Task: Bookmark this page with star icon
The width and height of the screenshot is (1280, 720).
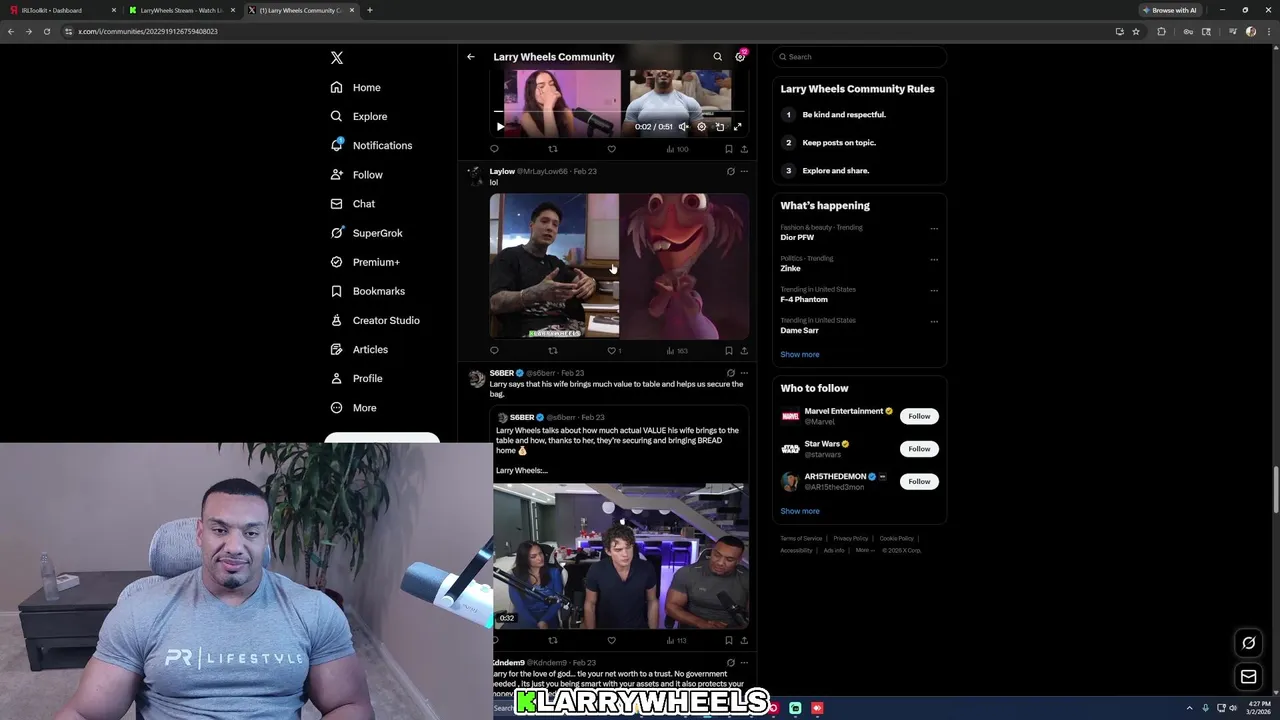Action: click(x=1136, y=31)
